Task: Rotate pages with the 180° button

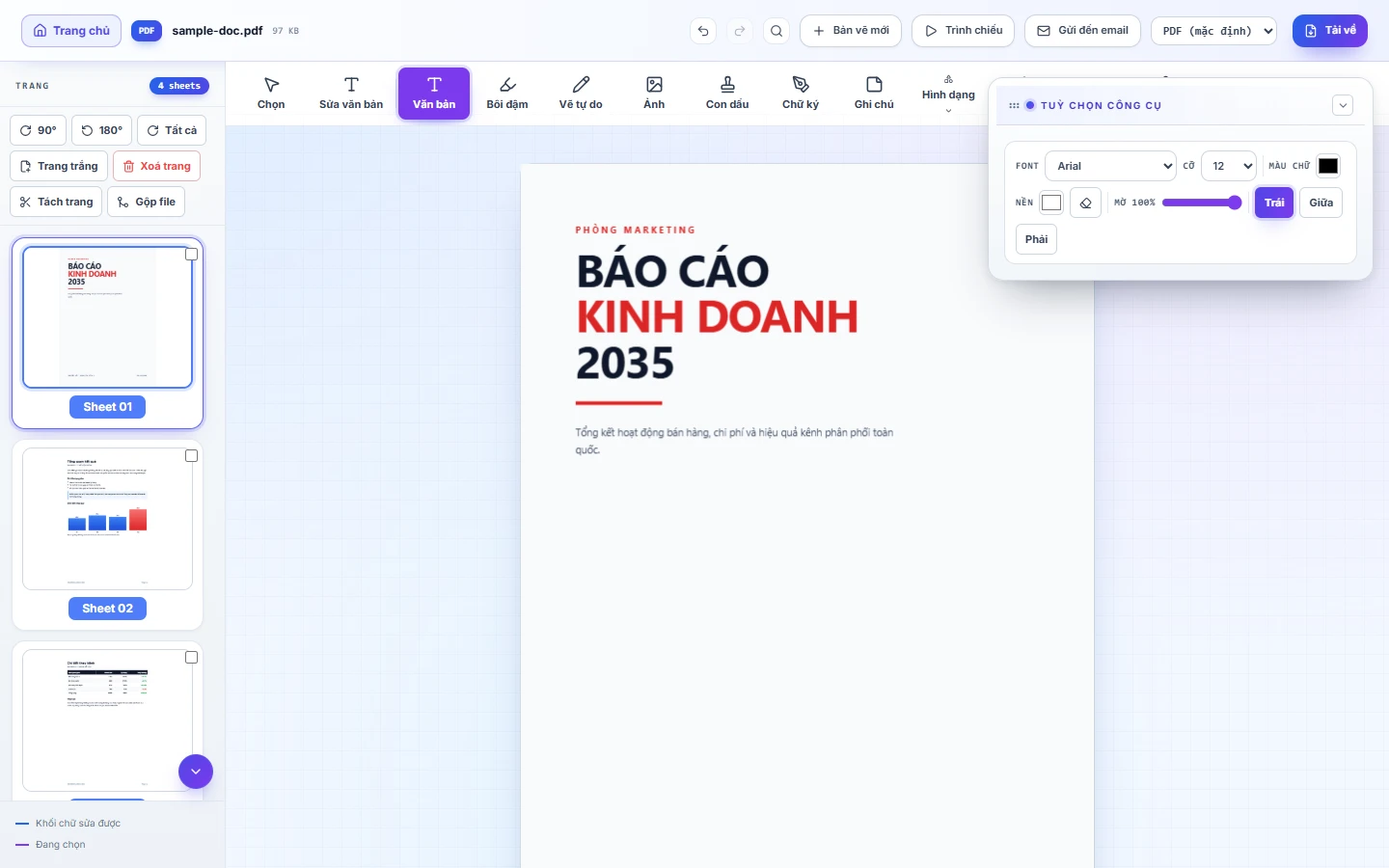Action: point(101,130)
